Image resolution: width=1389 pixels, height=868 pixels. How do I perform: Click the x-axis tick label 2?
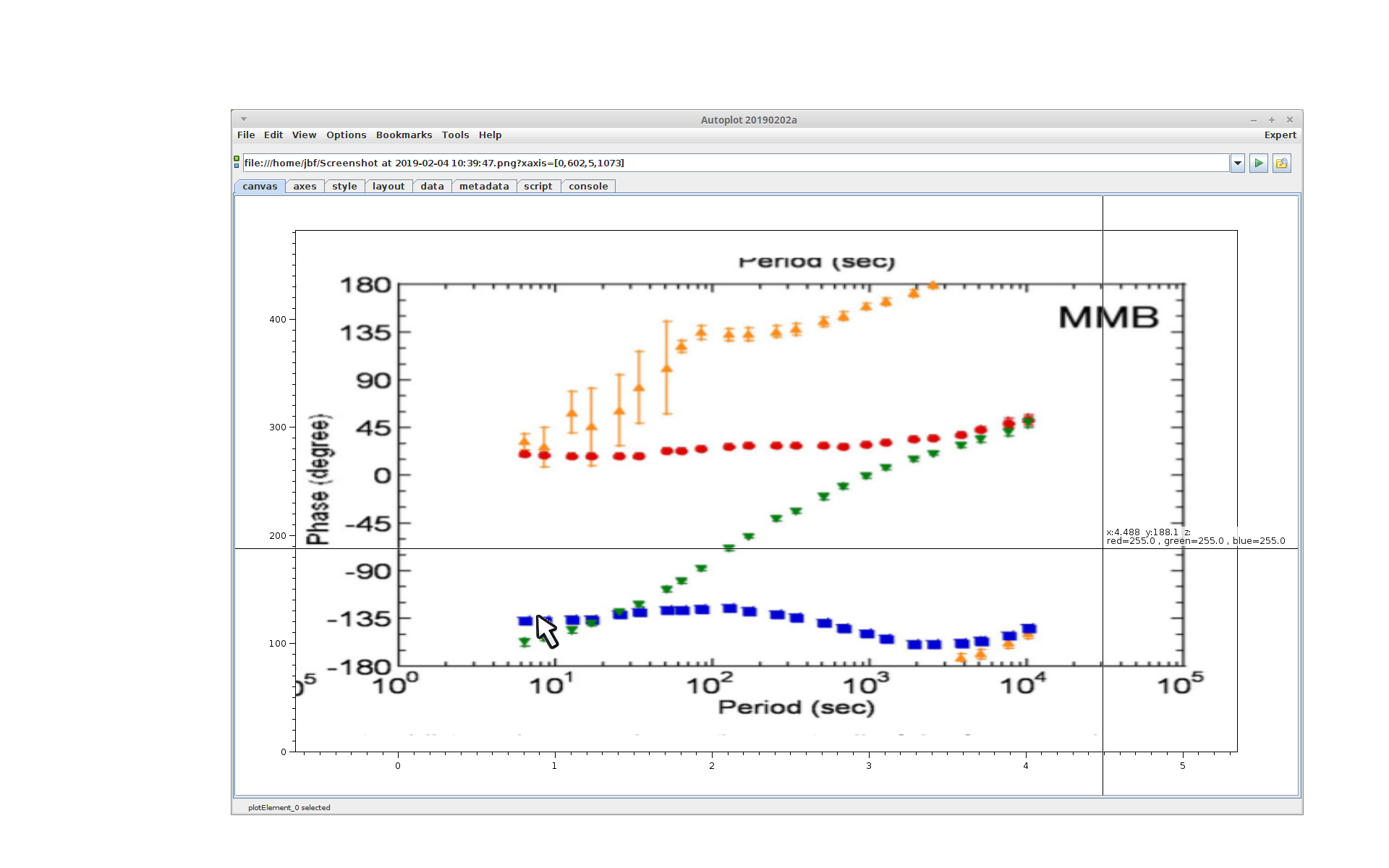tap(712, 766)
